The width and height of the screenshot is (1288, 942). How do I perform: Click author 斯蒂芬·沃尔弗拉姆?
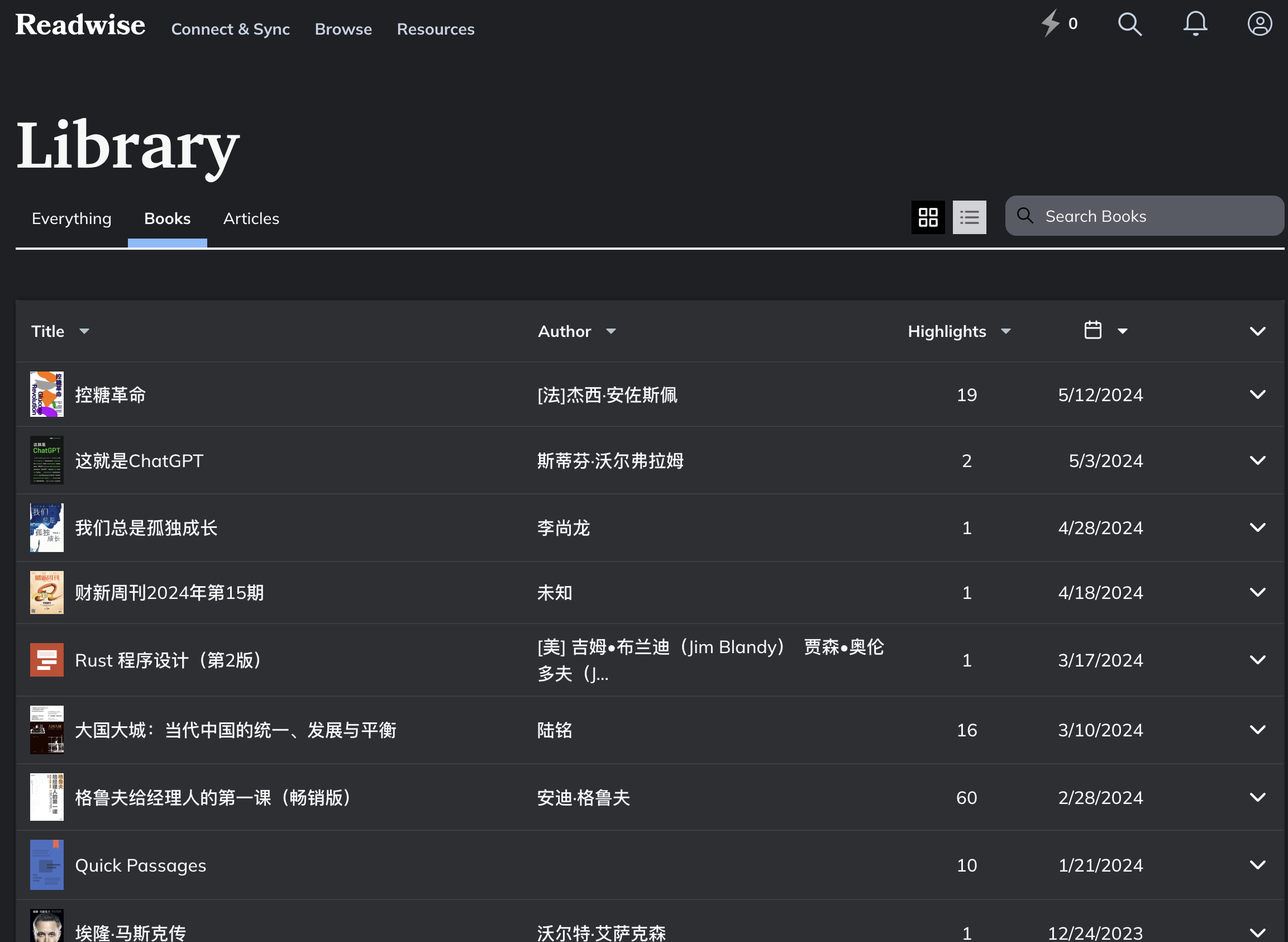pos(610,461)
